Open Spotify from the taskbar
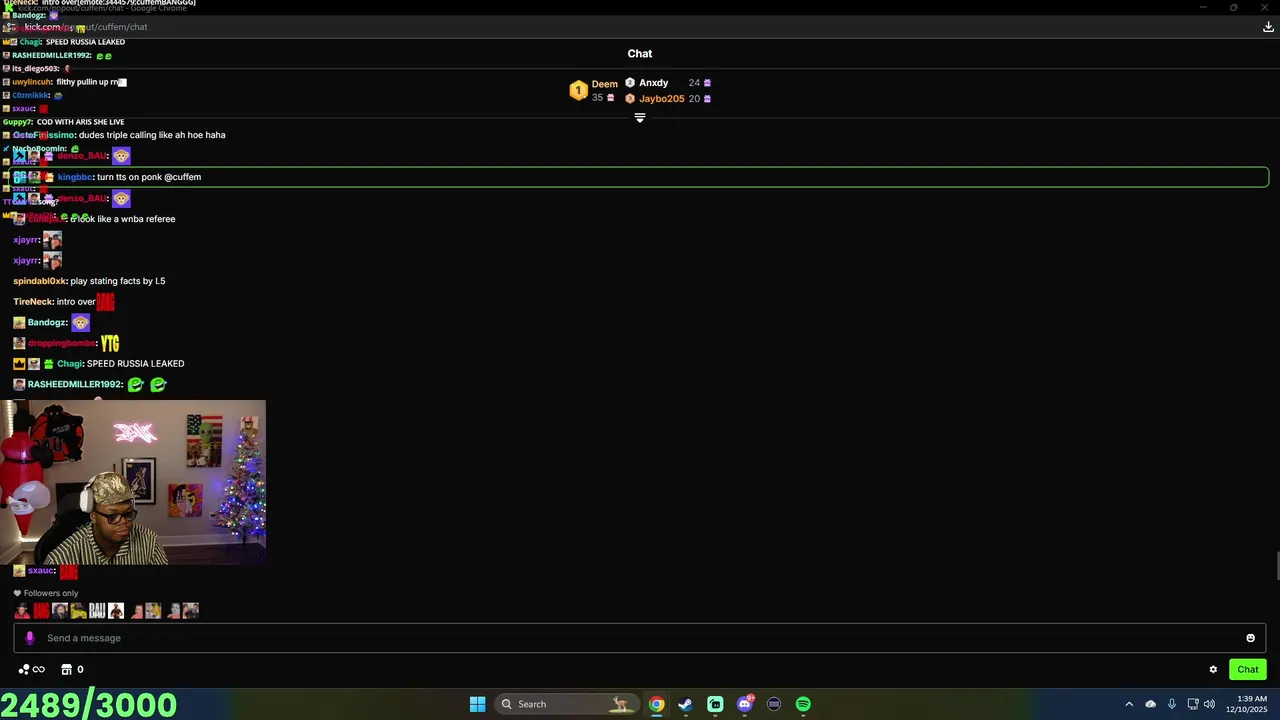The height and width of the screenshot is (720, 1280). coord(803,704)
